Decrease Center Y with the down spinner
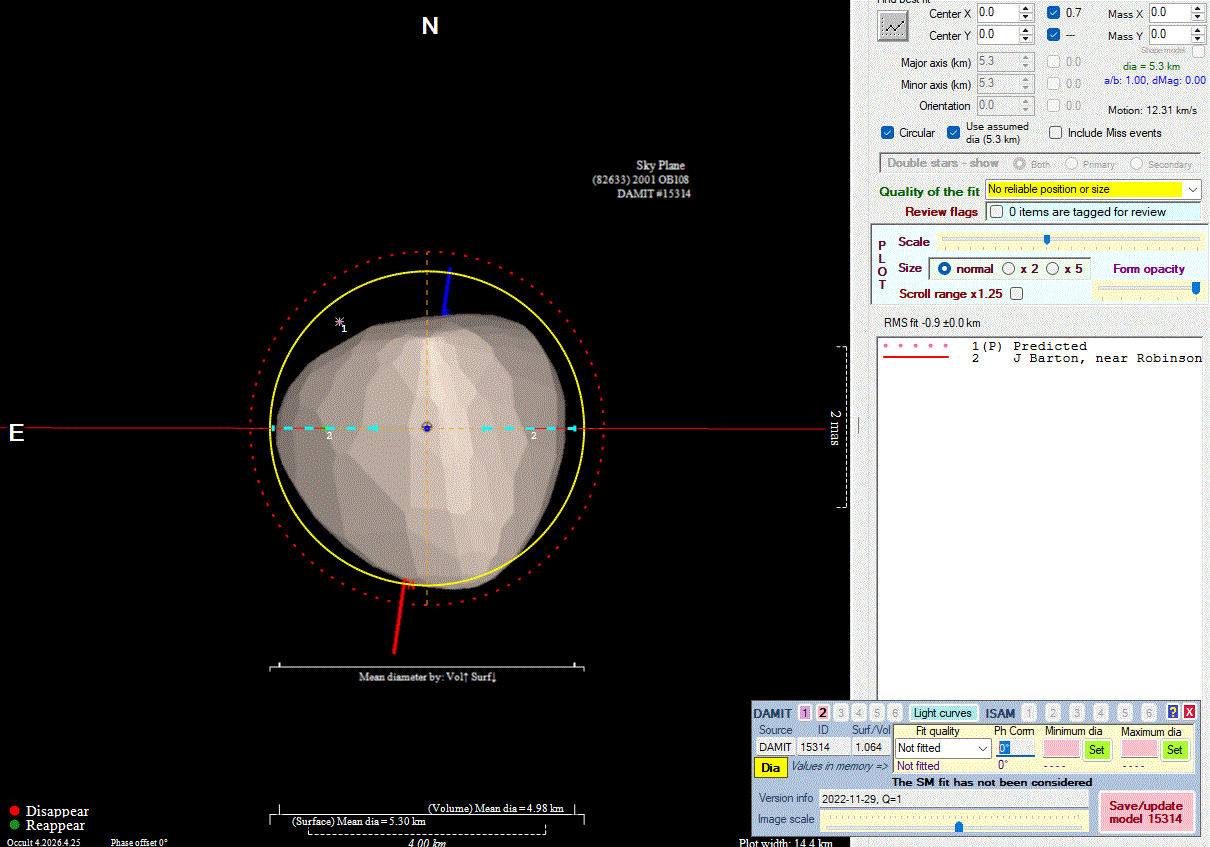This screenshot has width=1210, height=847. [1025, 40]
